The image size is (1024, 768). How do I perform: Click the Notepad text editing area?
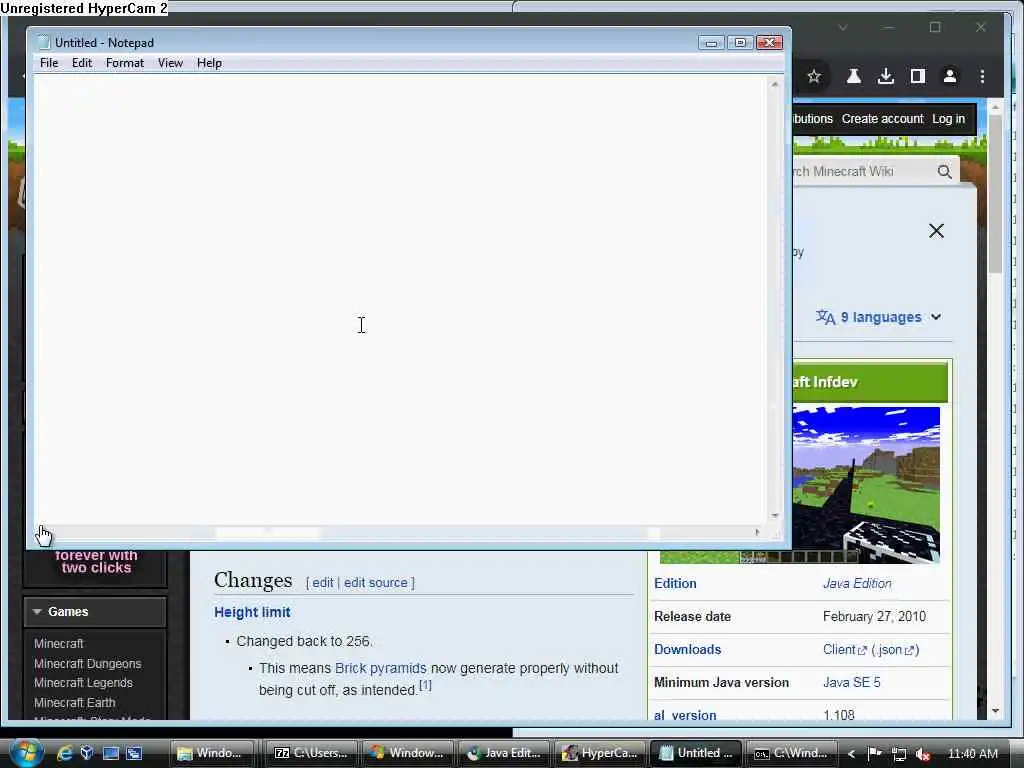[401, 300]
